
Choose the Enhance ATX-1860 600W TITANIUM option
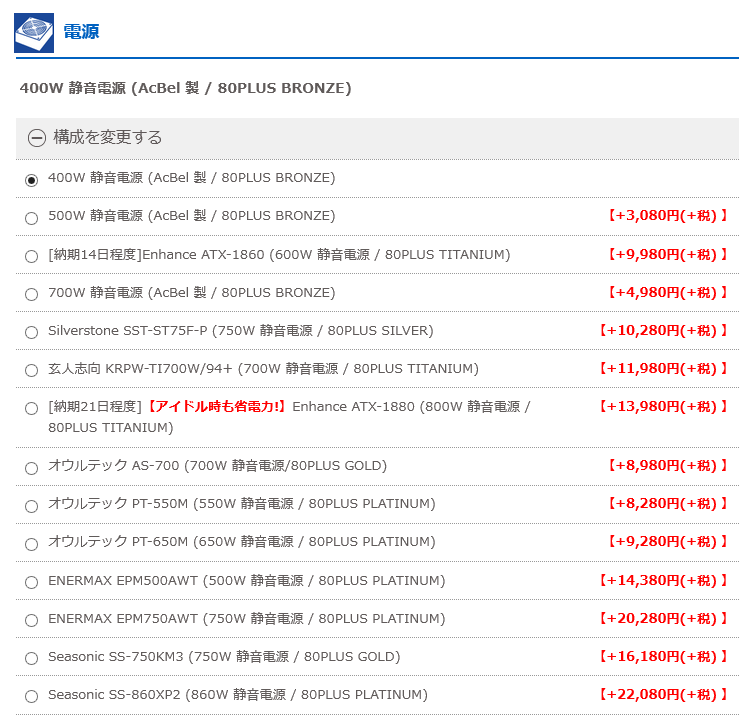coord(31,256)
